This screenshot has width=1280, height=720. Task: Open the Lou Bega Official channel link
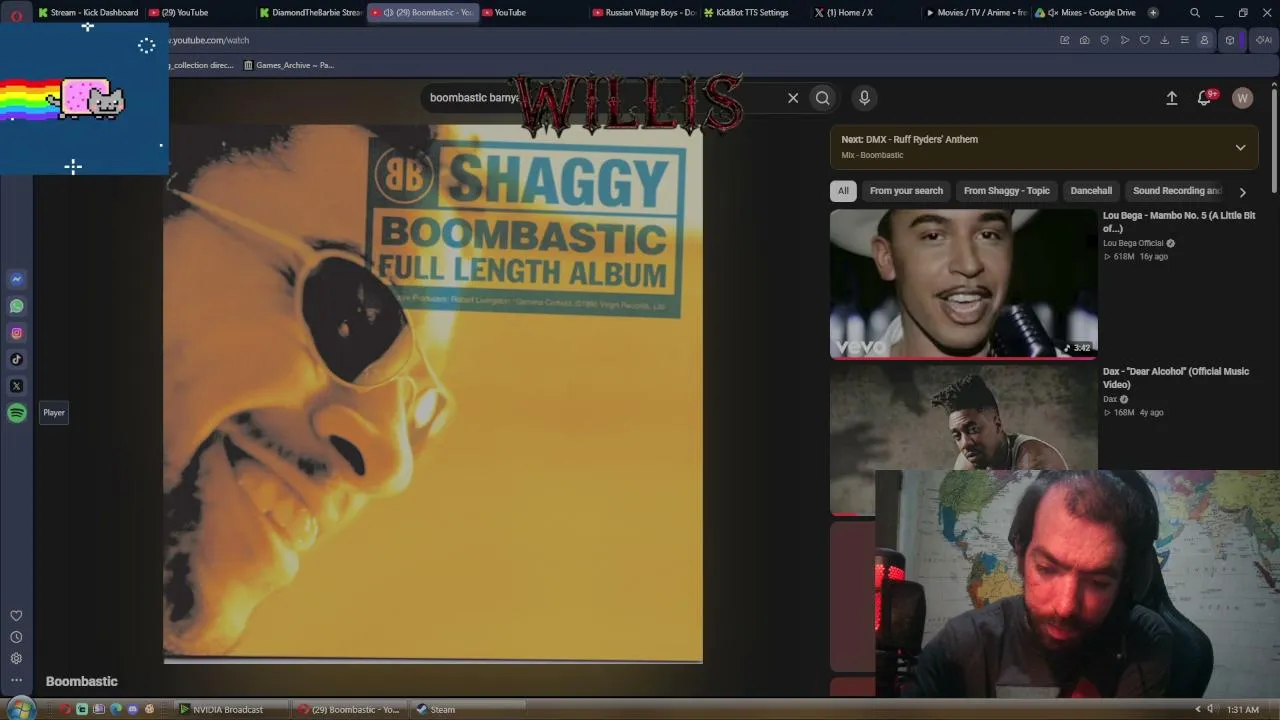click(1133, 243)
